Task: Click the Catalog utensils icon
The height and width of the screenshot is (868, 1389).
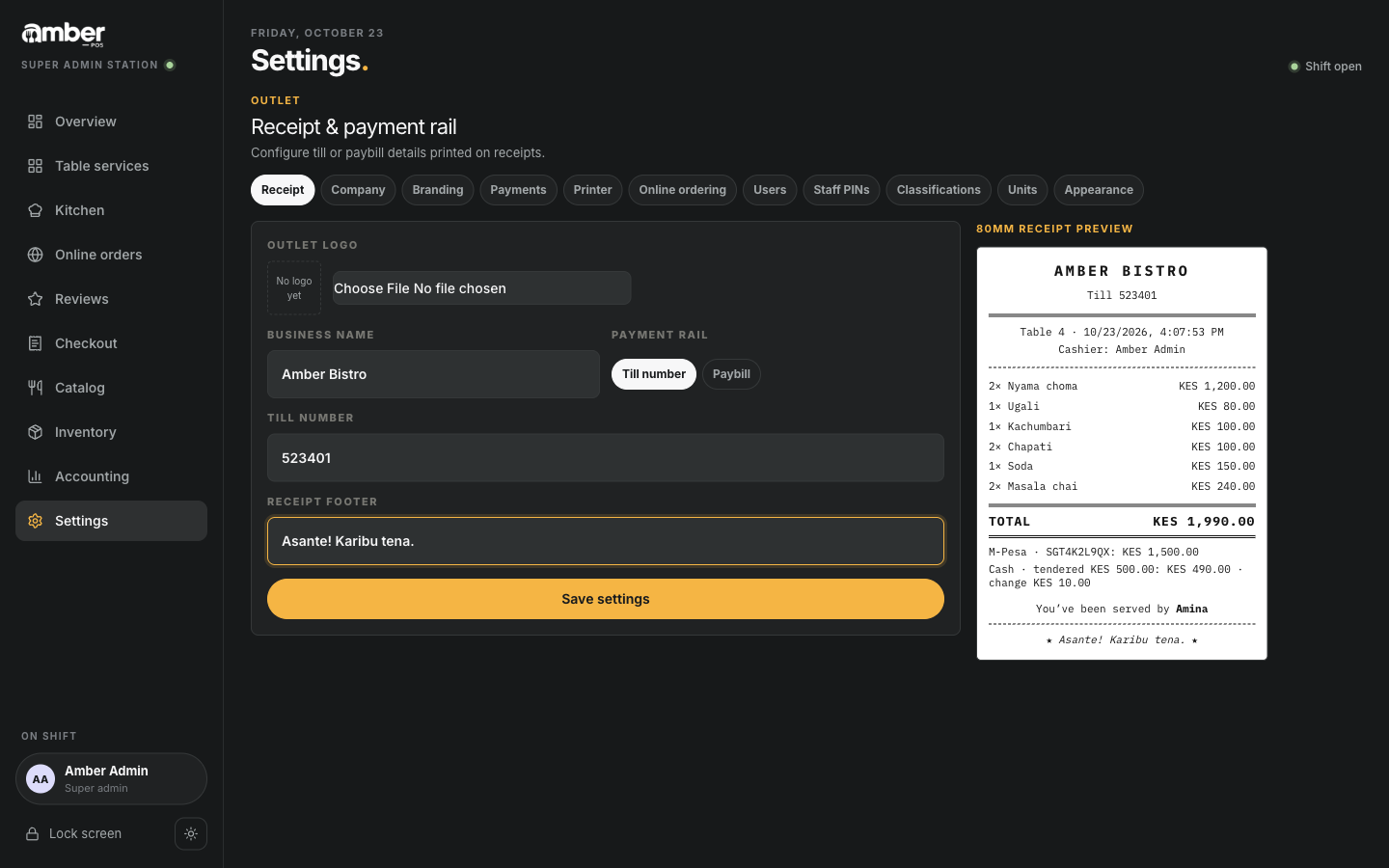Action: 35,388
